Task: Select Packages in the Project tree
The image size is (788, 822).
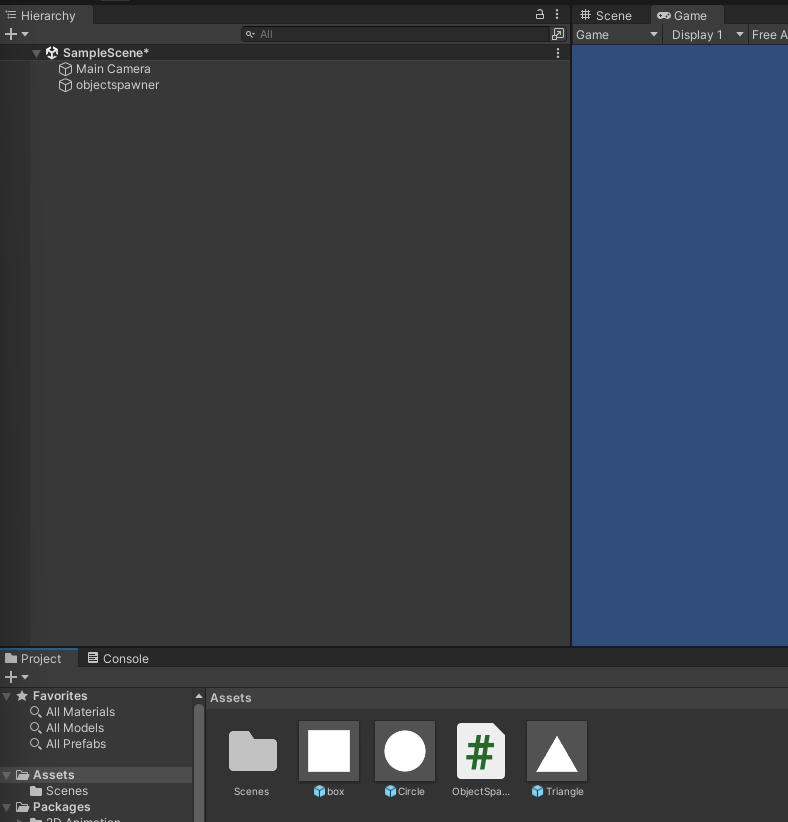Action: [61, 807]
